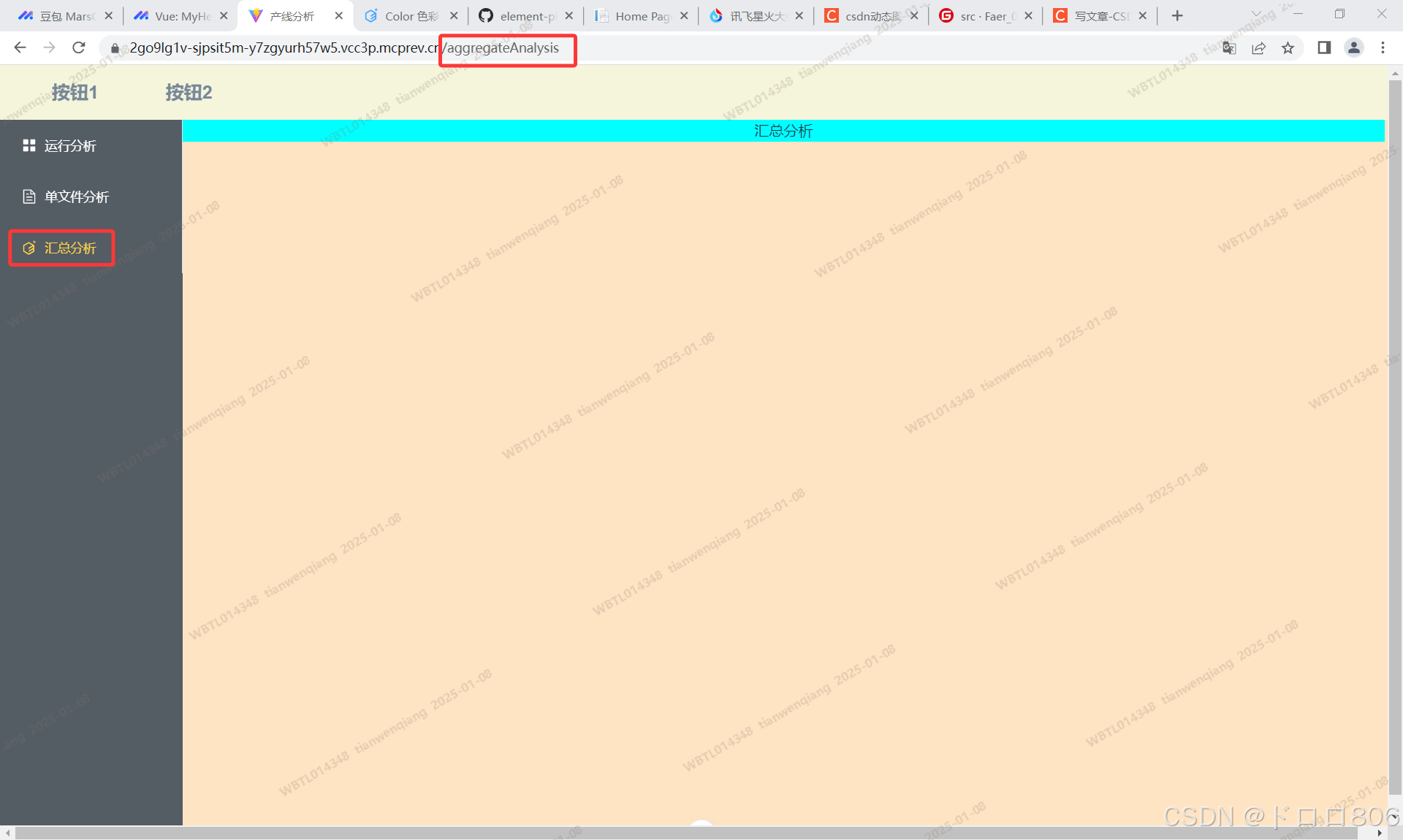Toggle the browser side panel

1323,47
